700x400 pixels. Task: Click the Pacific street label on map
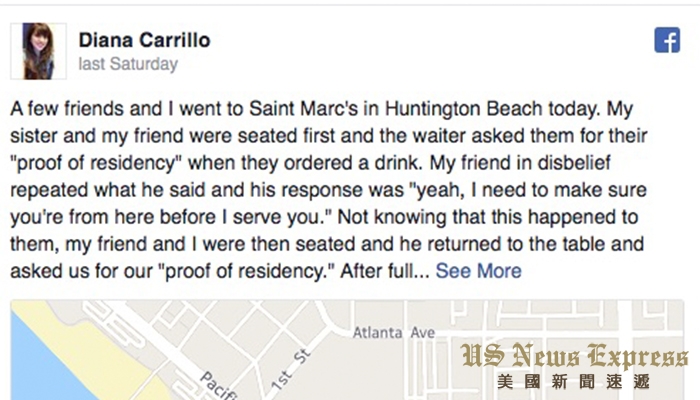click(217, 385)
